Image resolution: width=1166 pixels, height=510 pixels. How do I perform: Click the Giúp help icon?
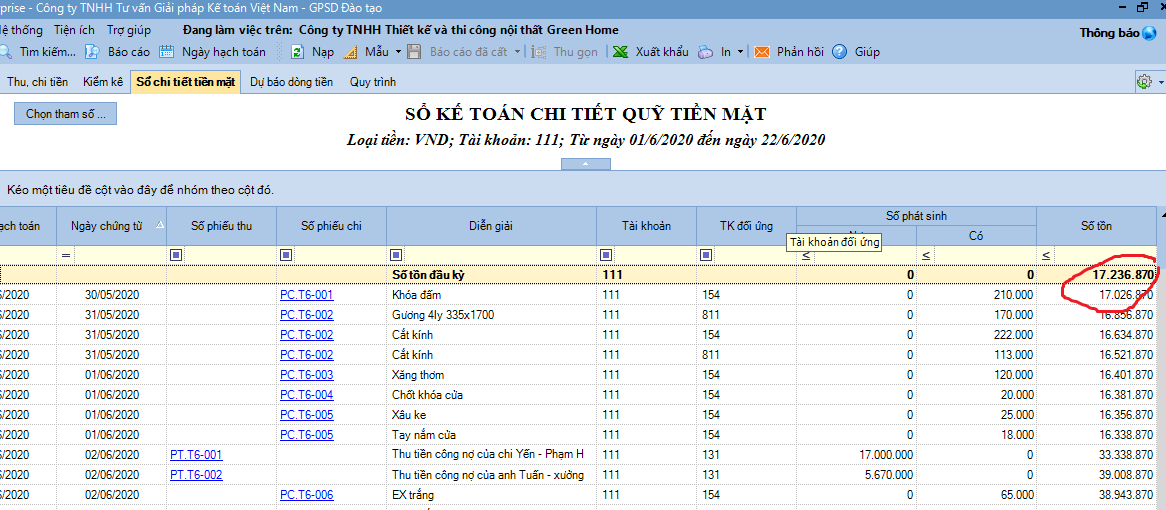tap(840, 51)
